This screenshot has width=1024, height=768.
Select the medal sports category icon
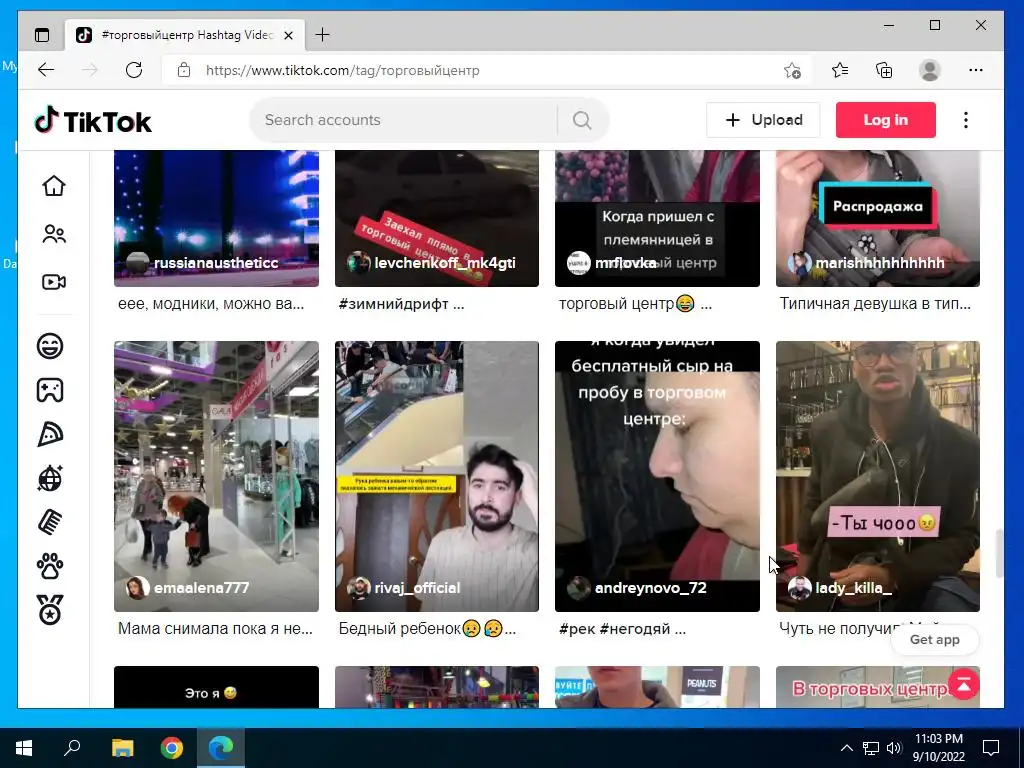pyautogui.click(x=50, y=610)
